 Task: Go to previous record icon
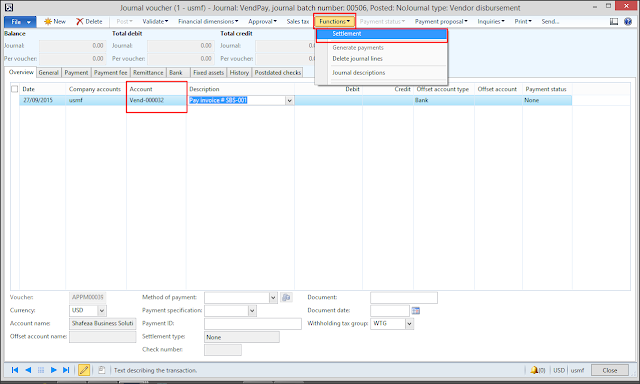(x=28, y=370)
